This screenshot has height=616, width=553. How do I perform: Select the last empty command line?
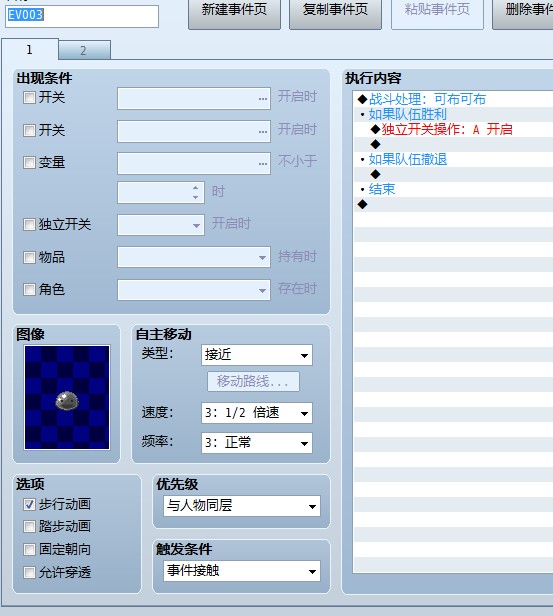(453, 204)
